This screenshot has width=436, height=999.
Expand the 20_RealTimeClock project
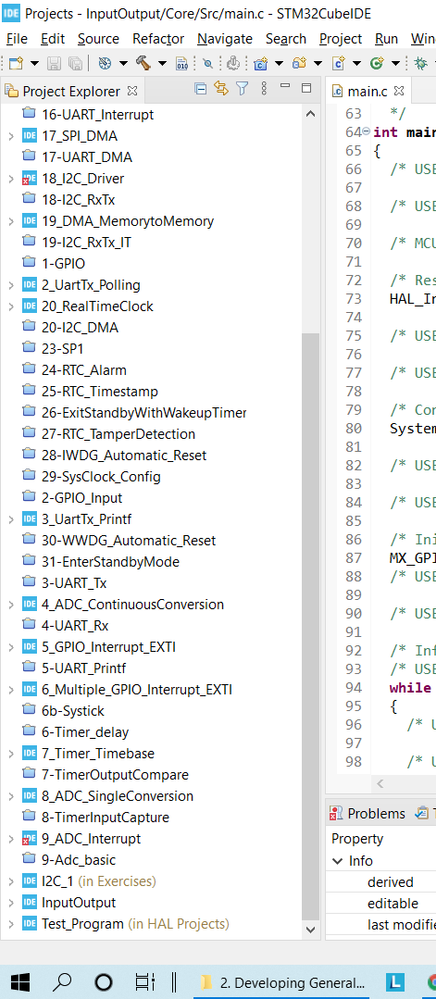coord(10,306)
